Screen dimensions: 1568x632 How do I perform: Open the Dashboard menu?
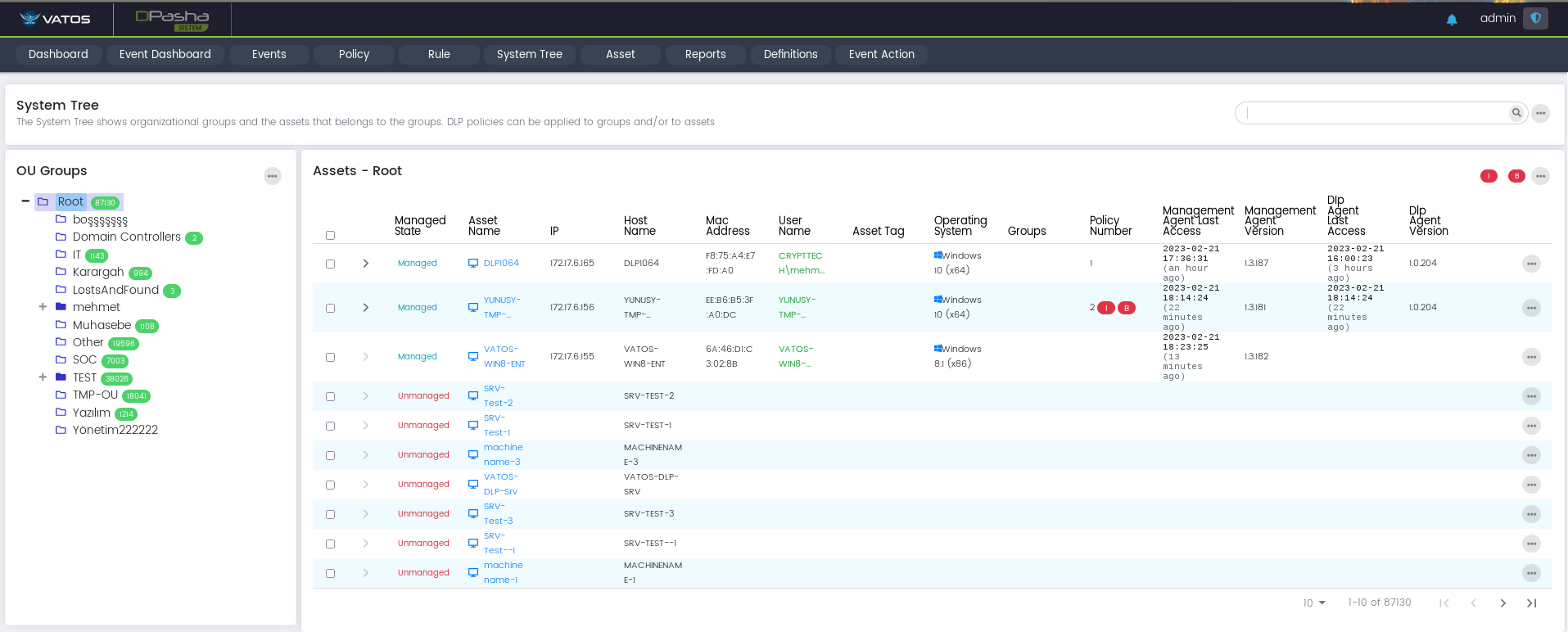click(58, 54)
